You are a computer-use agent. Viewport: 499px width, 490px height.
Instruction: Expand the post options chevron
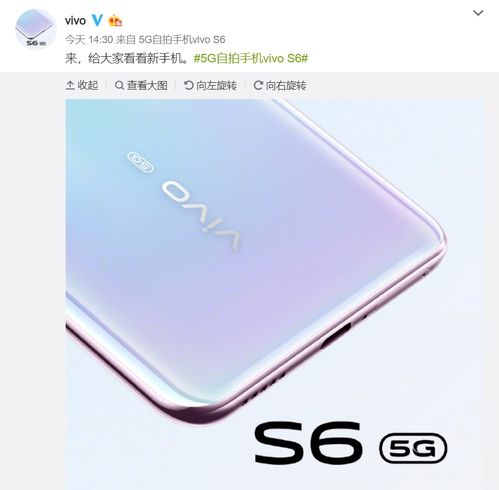point(478,13)
